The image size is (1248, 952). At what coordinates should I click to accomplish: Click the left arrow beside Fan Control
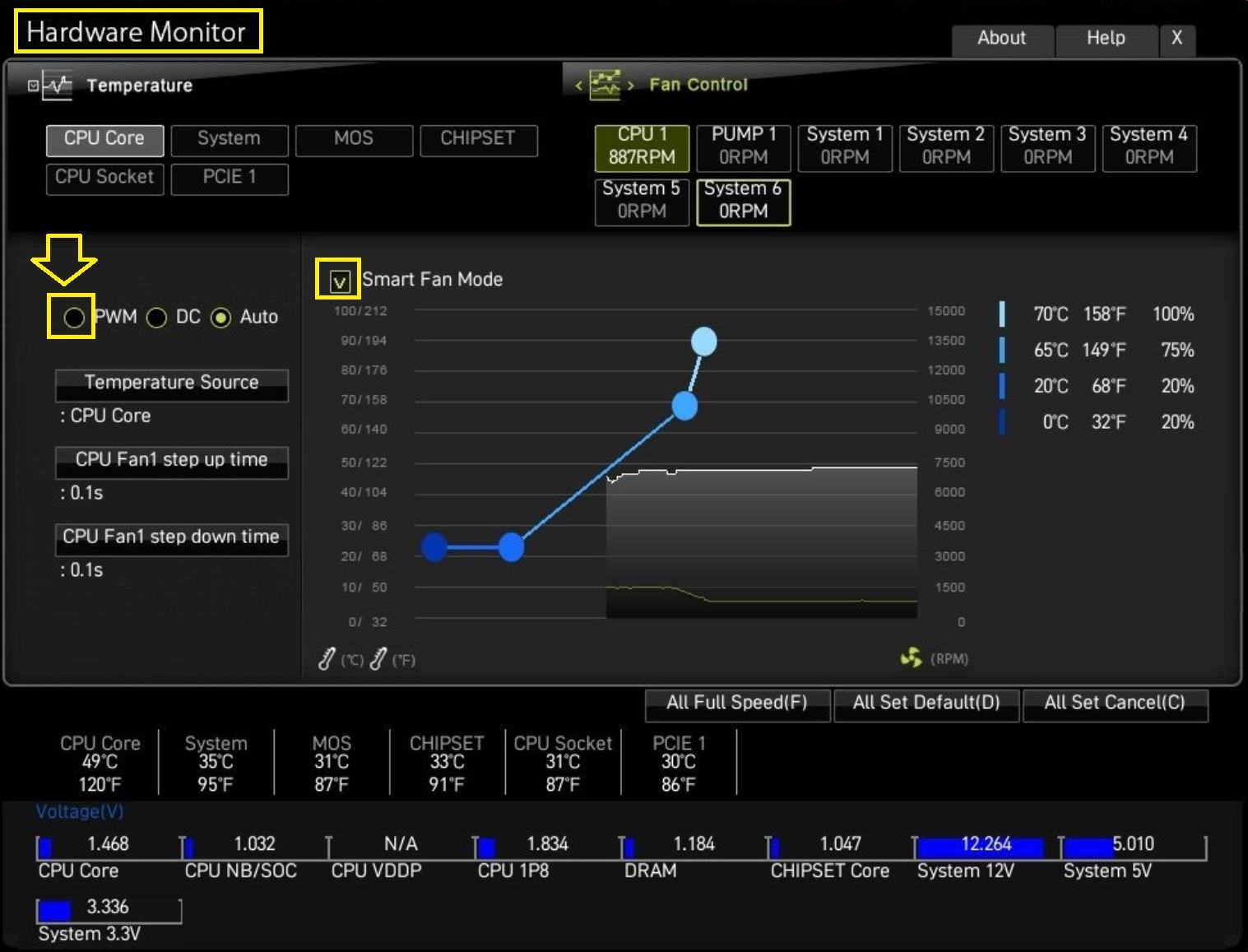tap(578, 85)
